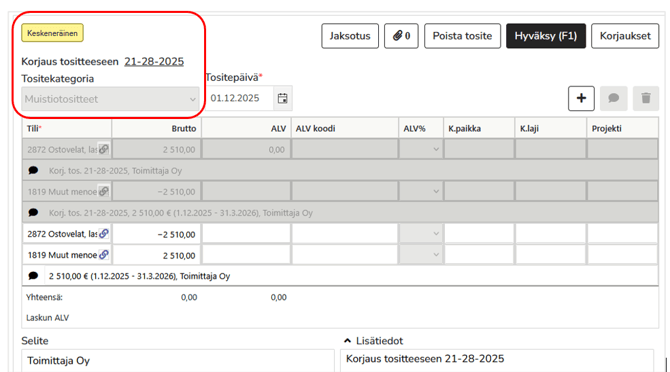Click Poista tosite button

462,36
